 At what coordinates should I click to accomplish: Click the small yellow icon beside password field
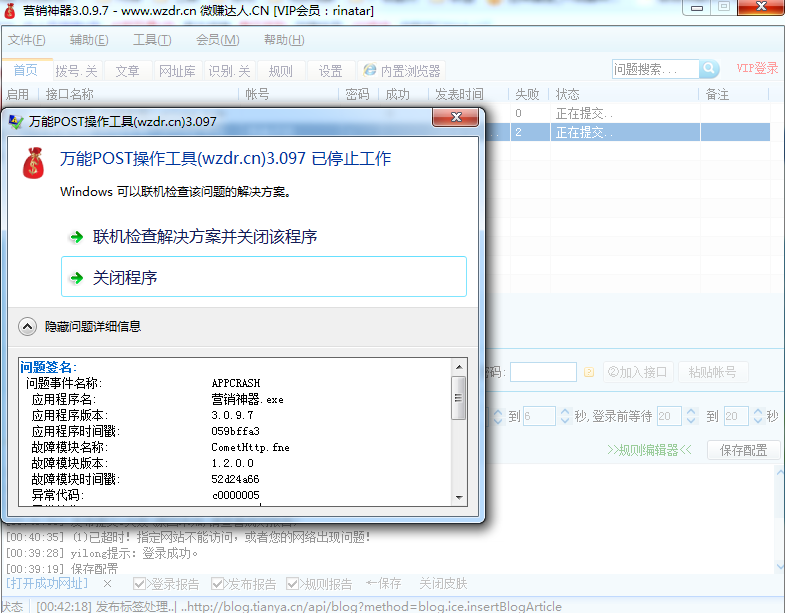(589, 372)
